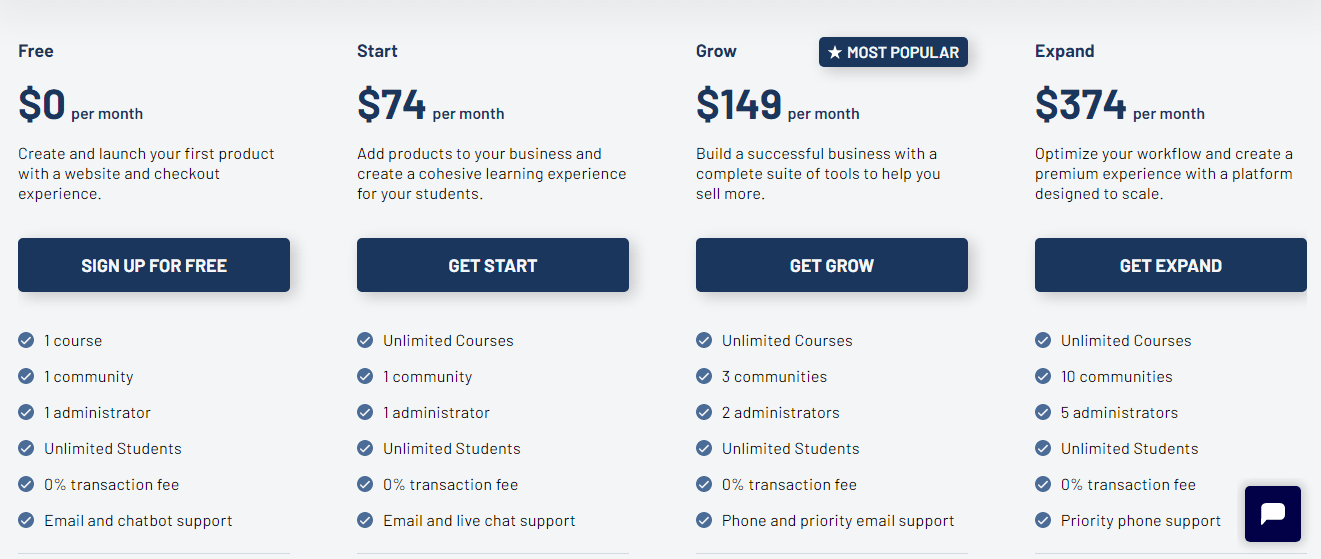The width and height of the screenshot is (1321, 559).
Task: Click checkmark next to Phone and priority email support
Action: 704,521
